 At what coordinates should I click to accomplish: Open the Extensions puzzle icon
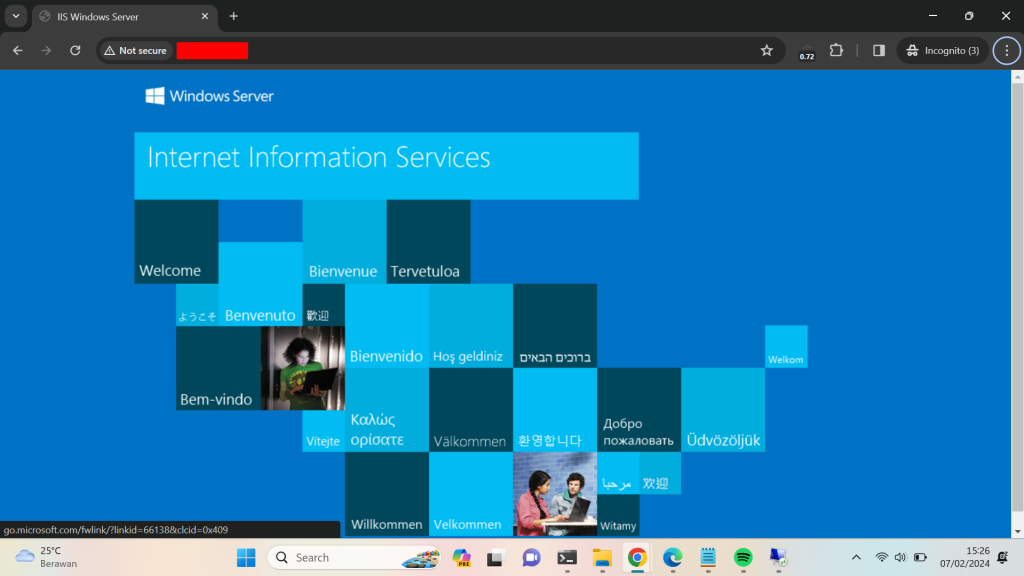click(837, 51)
